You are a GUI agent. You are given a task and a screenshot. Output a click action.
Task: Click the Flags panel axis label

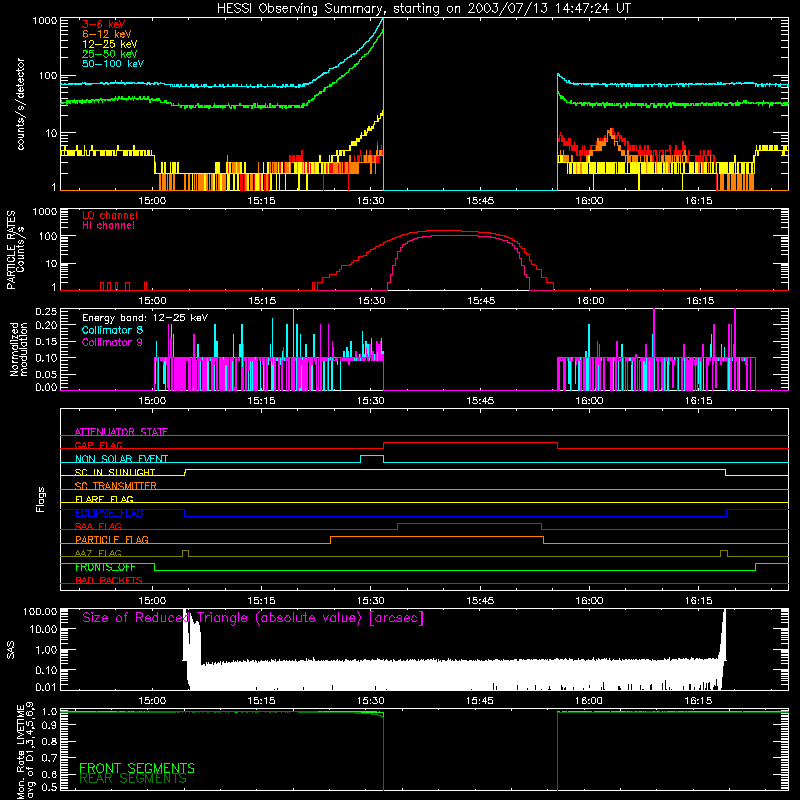pos(41,499)
